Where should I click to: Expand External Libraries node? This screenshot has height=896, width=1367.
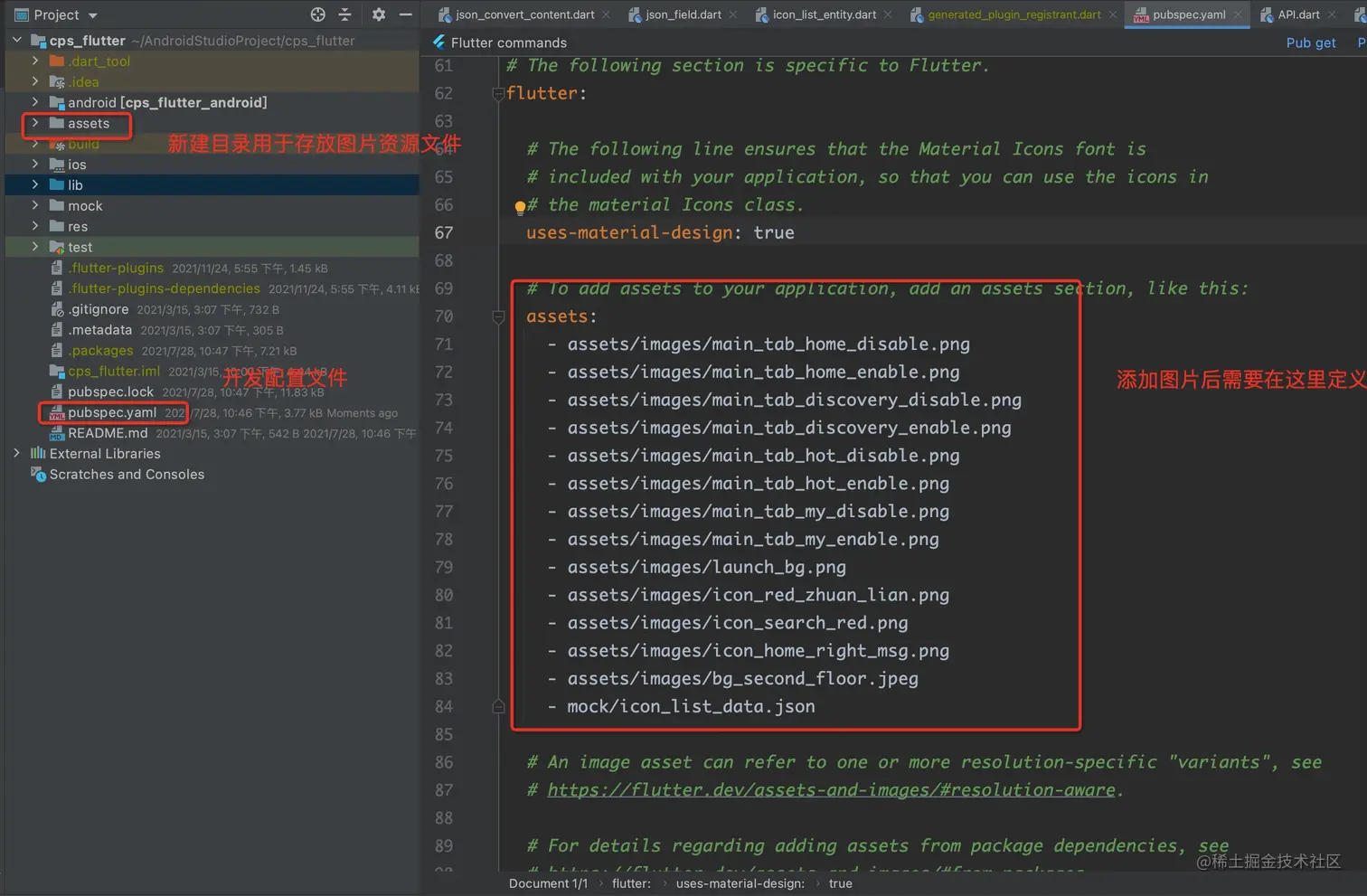click(17, 454)
